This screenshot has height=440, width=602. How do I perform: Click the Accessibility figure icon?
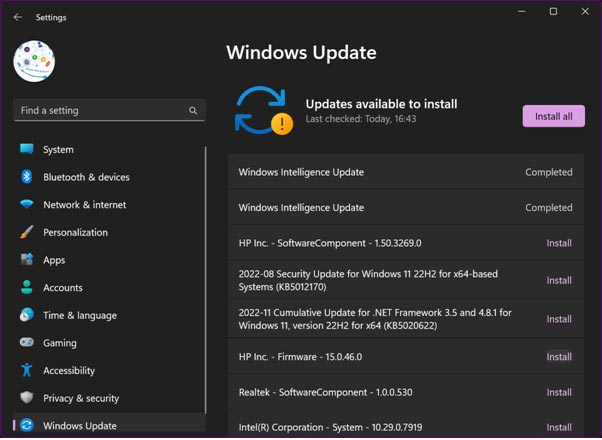[26, 370]
